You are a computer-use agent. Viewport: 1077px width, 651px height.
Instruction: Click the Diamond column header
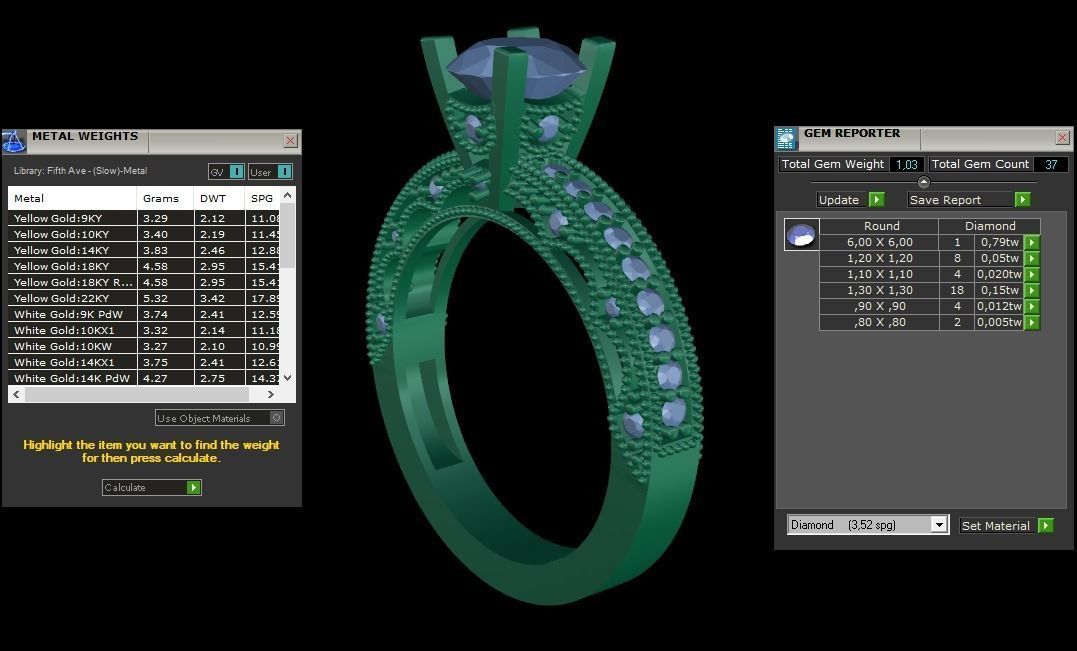pyautogui.click(x=990, y=226)
